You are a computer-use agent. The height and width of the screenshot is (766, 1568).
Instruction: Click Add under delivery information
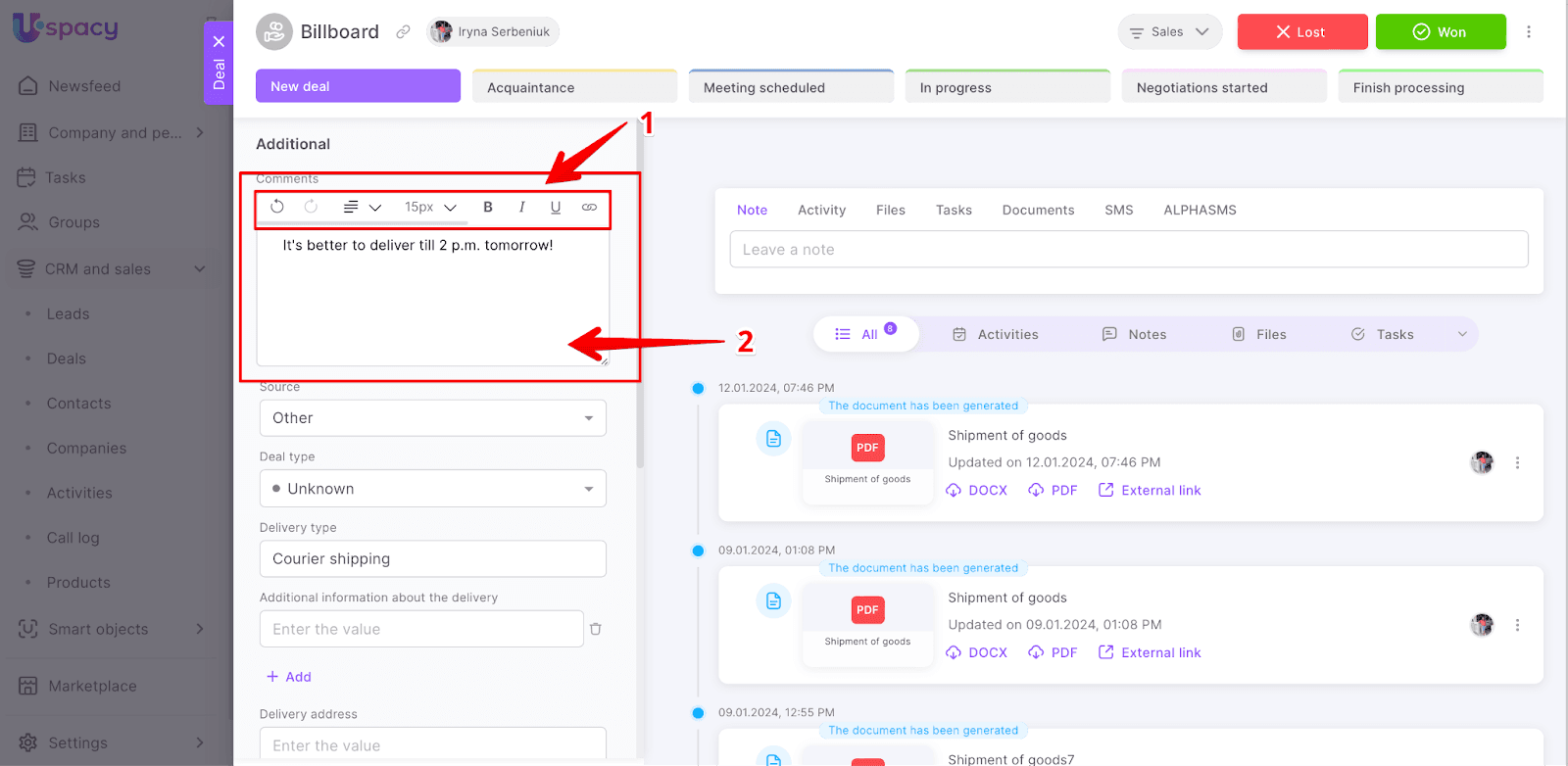(289, 677)
